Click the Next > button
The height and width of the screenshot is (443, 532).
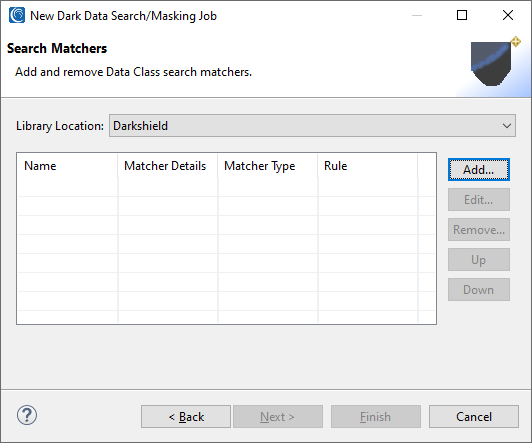click(x=278, y=417)
